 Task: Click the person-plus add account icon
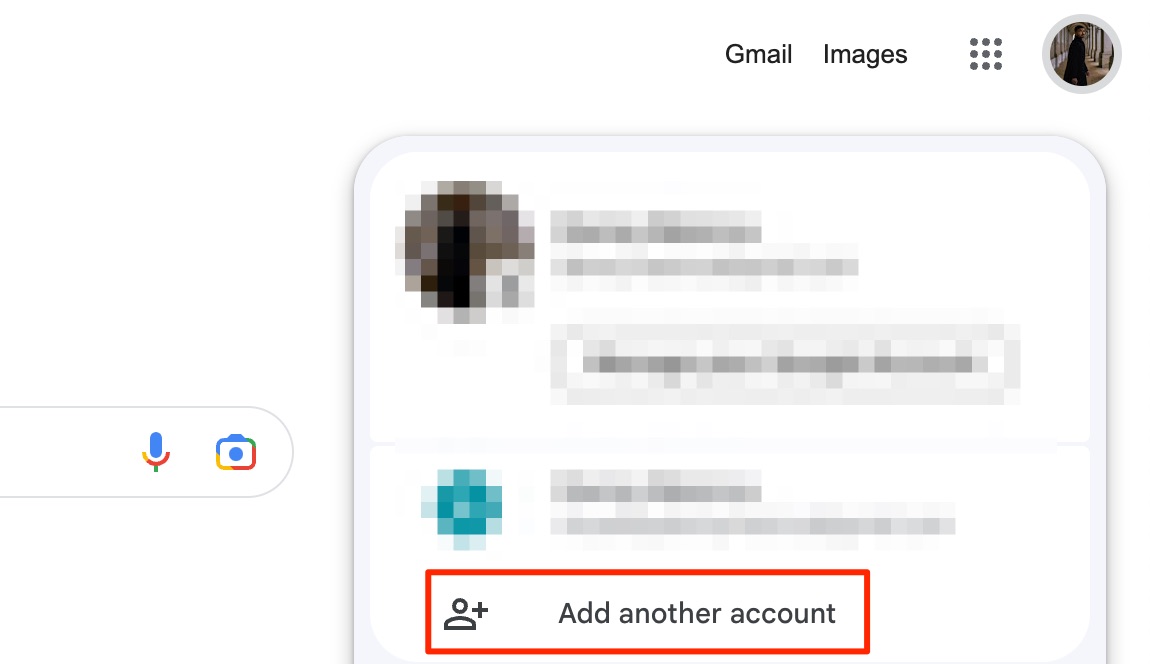pos(466,614)
